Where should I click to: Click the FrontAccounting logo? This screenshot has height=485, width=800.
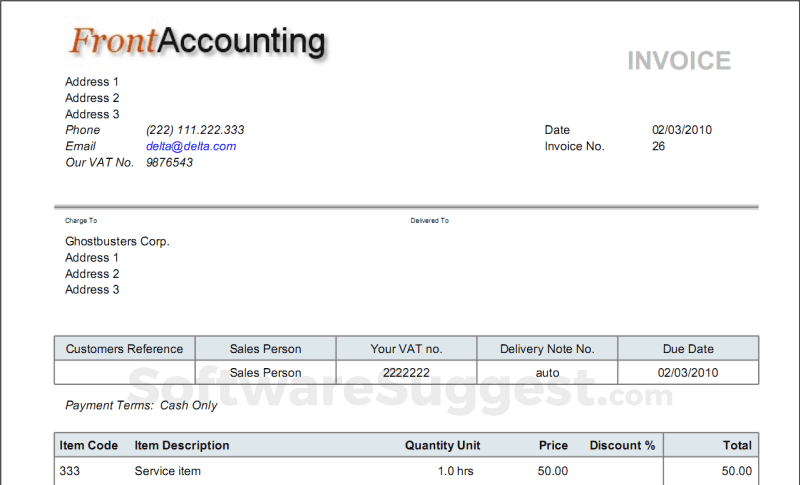[197, 41]
